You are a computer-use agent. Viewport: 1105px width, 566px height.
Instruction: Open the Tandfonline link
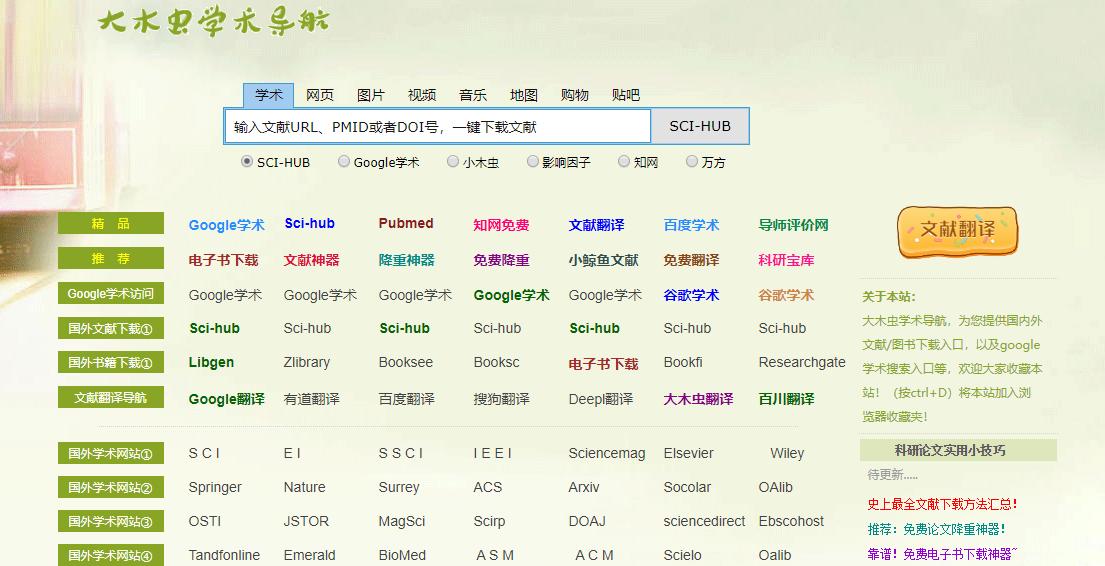pyautogui.click(x=224, y=555)
